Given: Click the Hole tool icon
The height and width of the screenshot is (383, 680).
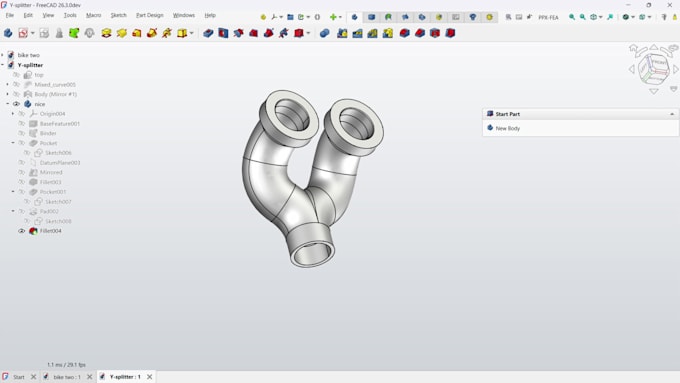Looking at the screenshot, I should [x=223, y=33].
